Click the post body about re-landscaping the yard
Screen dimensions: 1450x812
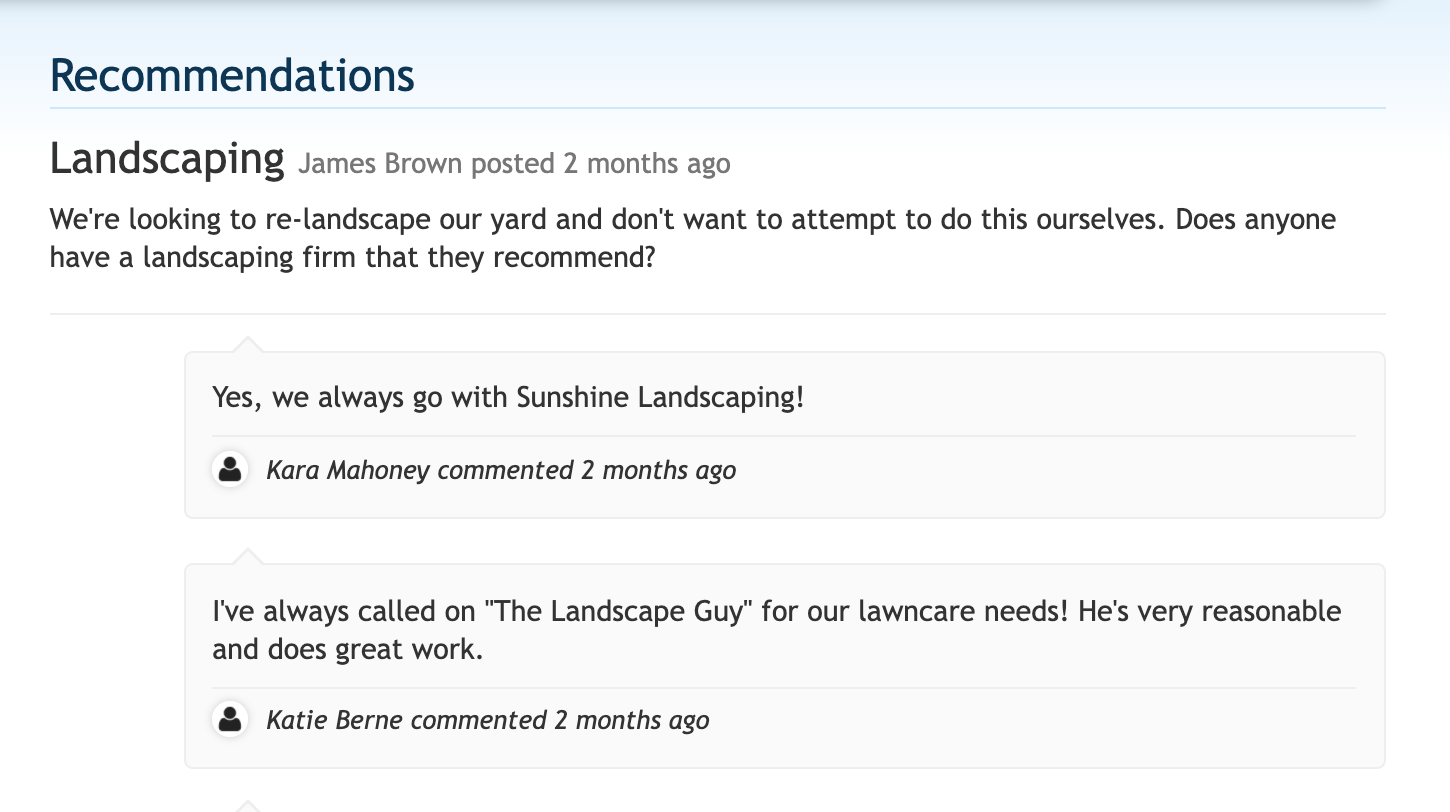tap(692, 238)
